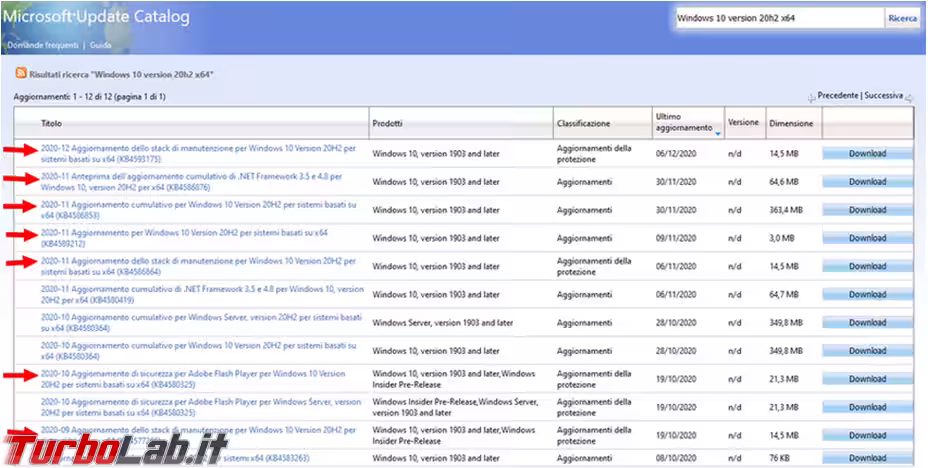The image size is (928, 468).
Task: Click the sort arrow under Ultimo aggiornamento
Action: click(718, 133)
